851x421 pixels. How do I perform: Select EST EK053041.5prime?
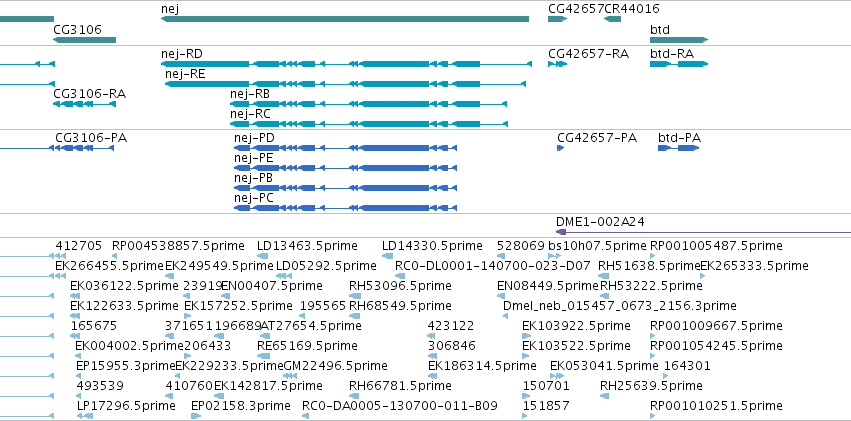click(605, 366)
